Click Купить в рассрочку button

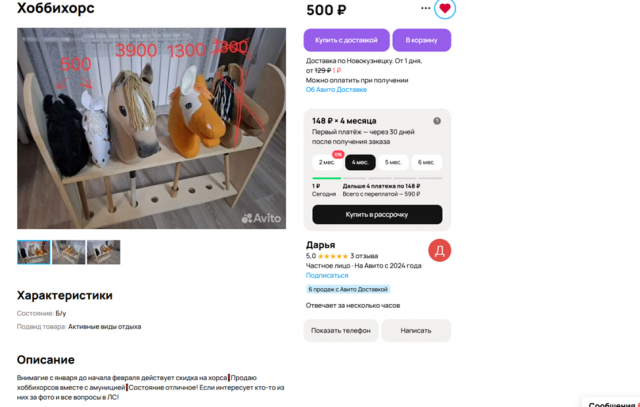[x=377, y=214]
